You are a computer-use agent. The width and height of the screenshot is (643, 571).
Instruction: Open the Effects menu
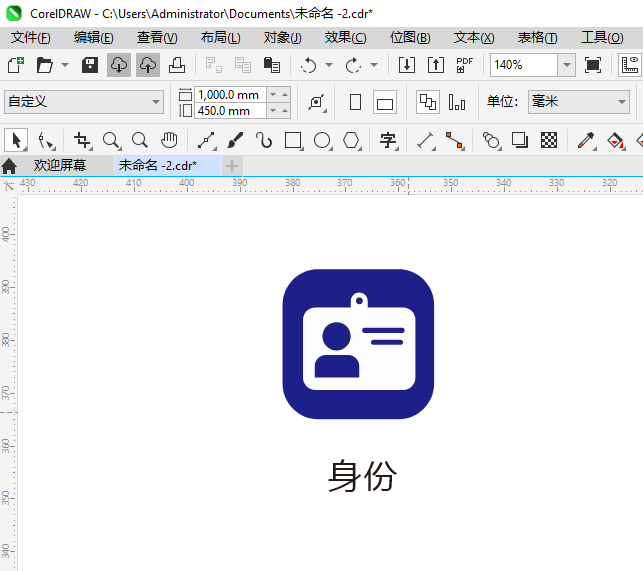click(x=345, y=37)
